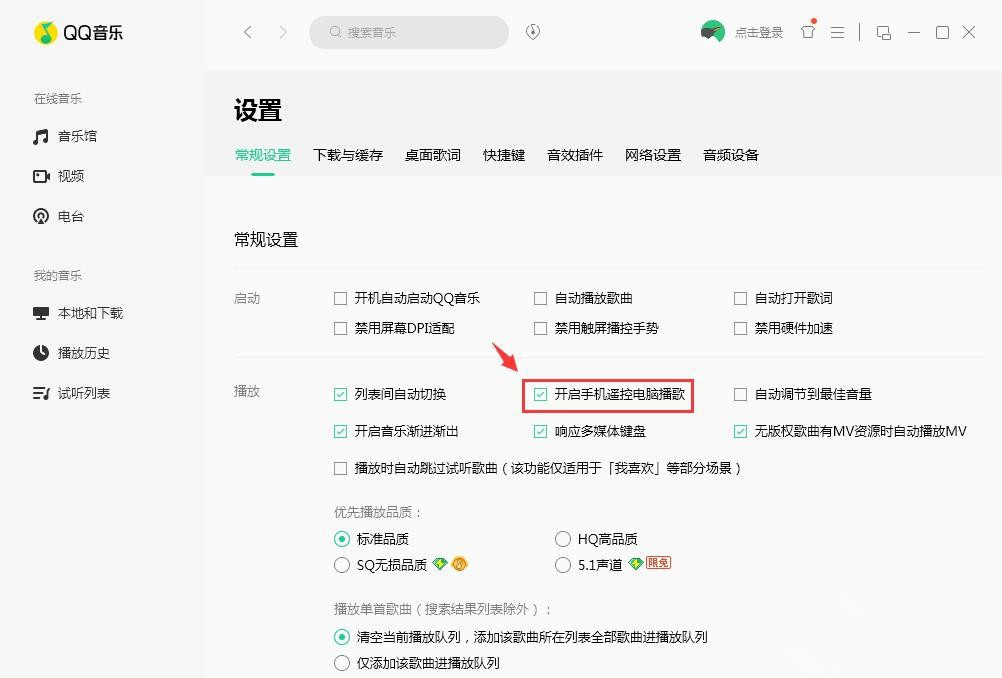Open the 音频设备 settings tab
The height and width of the screenshot is (678, 1002).
tap(730, 155)
